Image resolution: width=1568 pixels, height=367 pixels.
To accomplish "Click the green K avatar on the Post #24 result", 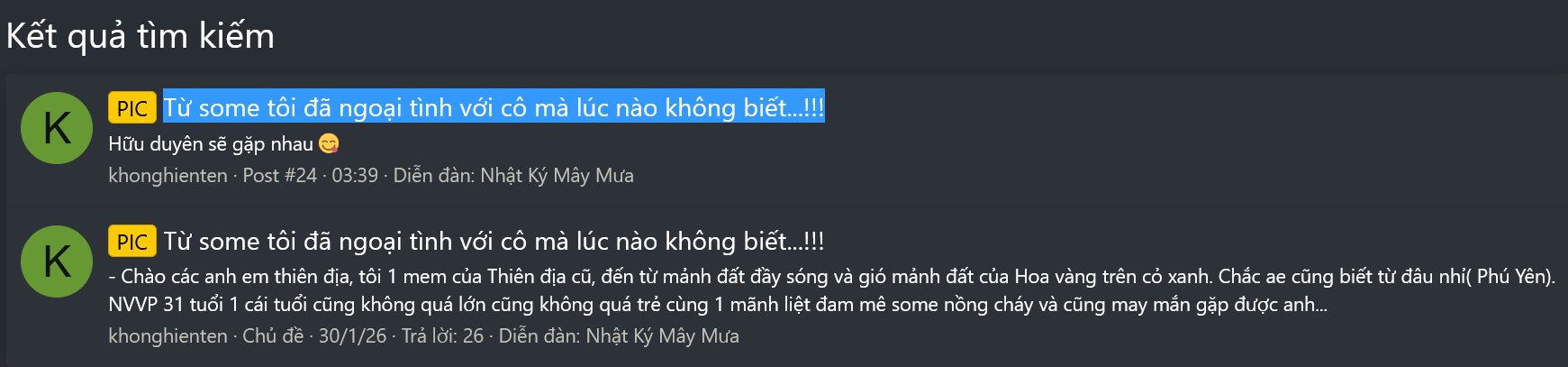I will coord(57,128).
